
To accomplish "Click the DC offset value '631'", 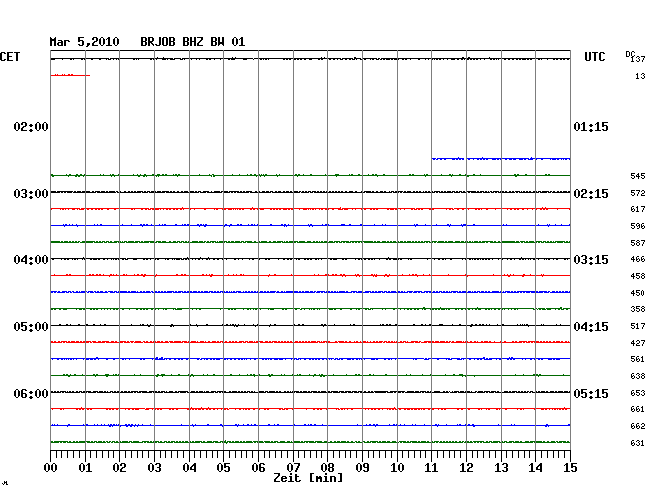I will coord(638,443).
